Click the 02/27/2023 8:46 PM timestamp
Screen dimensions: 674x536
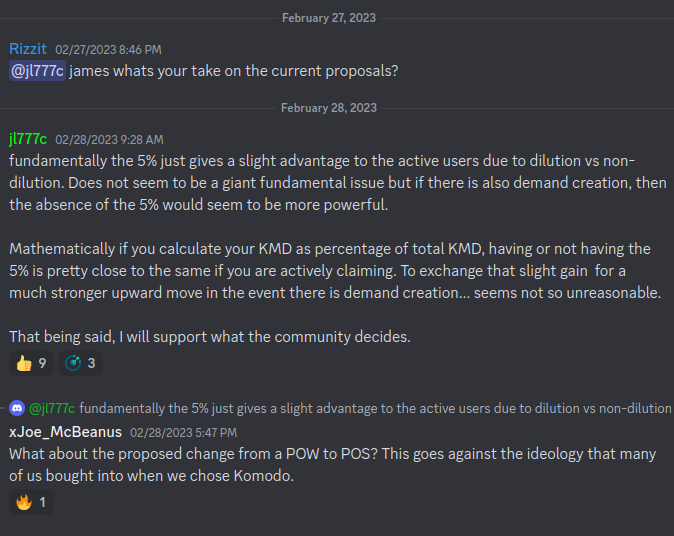click(x=108, y=50)
